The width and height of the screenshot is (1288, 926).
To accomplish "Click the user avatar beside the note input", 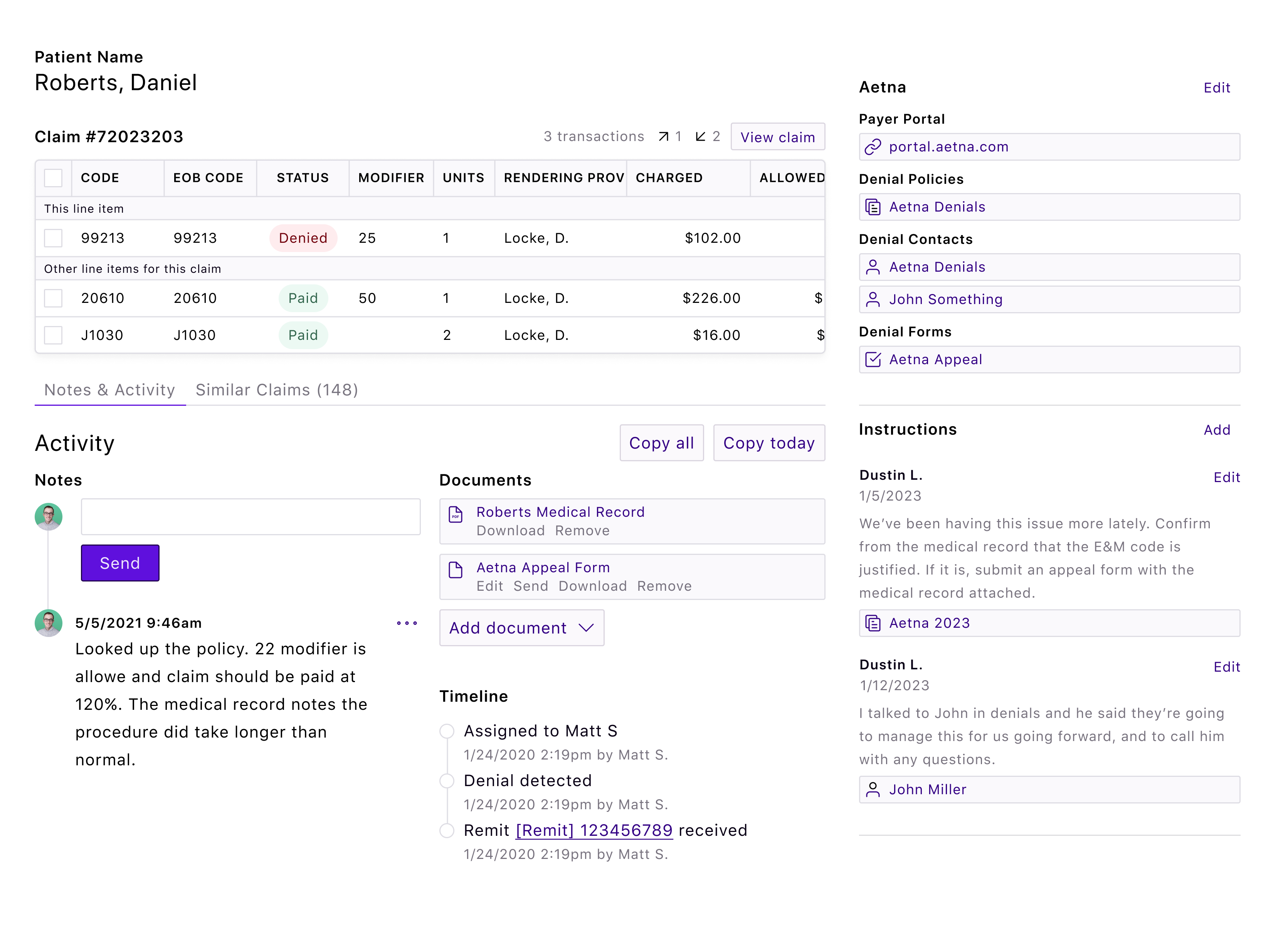I will tap(48, 517).
